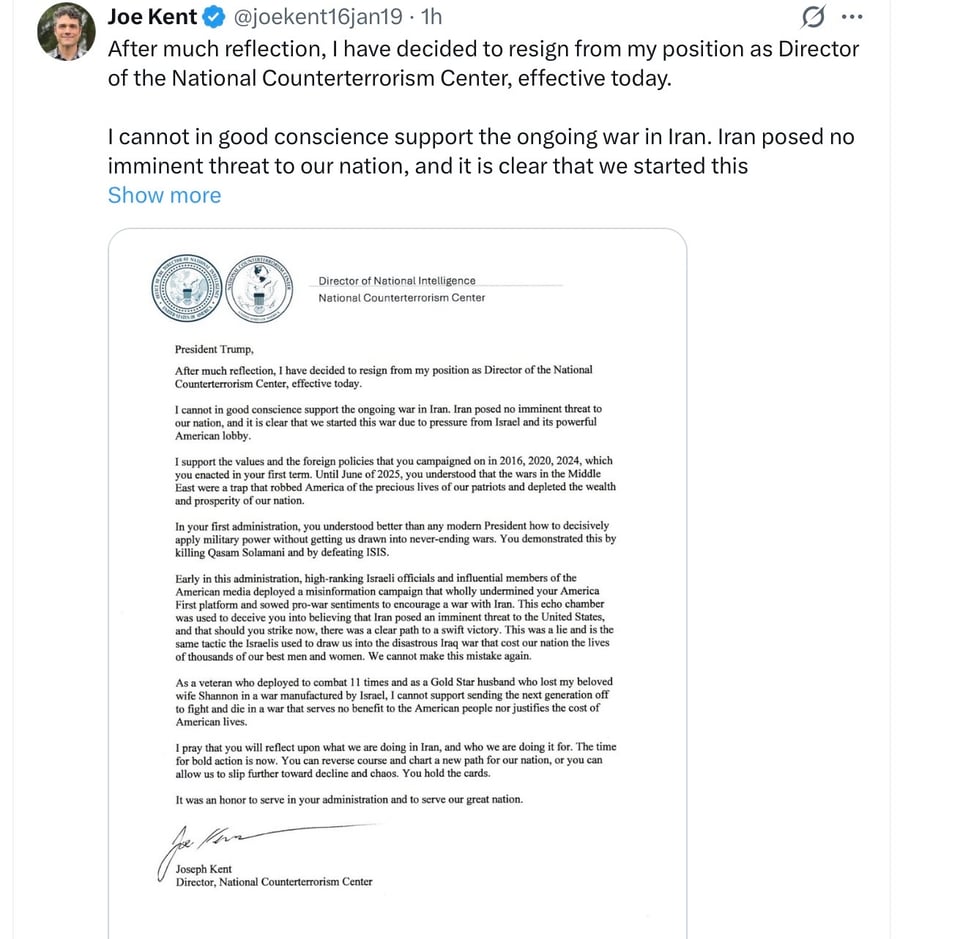This screenshot has height=939, width=960.
Task: Click the letter's closing line "It was an honor to serve"
Action: tap(349, 799)
